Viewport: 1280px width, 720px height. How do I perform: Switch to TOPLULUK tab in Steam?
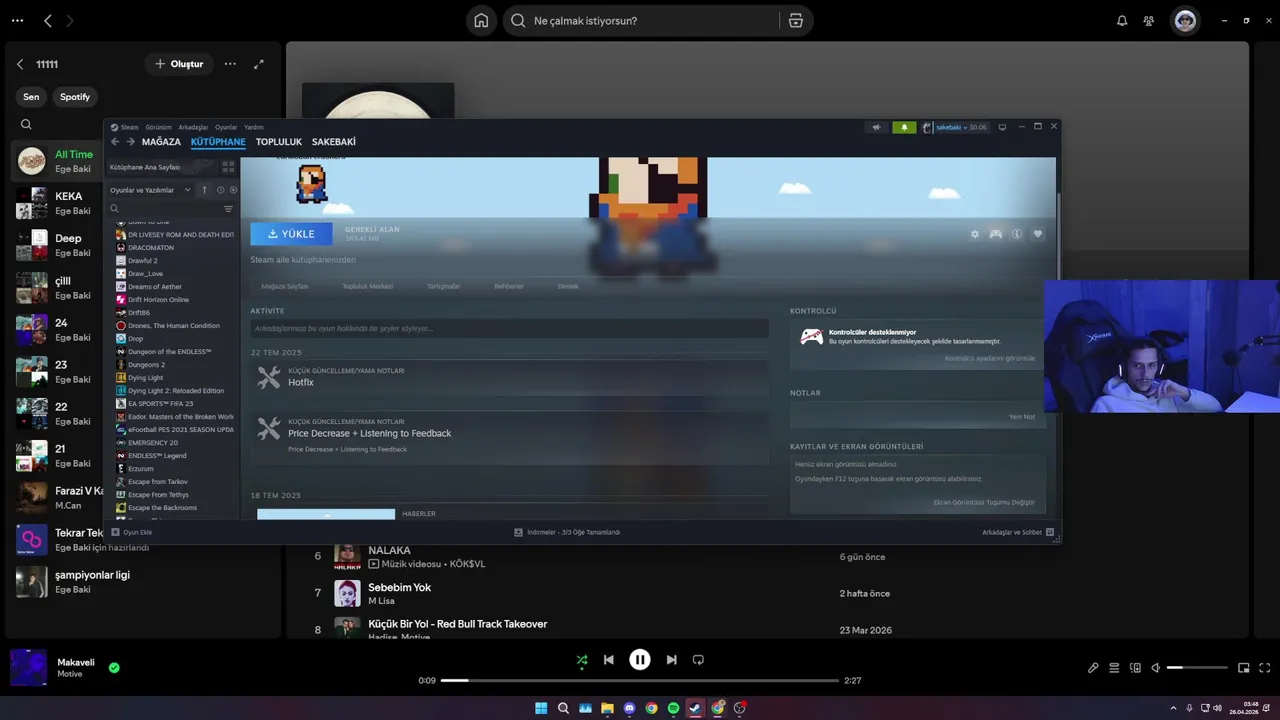pos(279,142)
